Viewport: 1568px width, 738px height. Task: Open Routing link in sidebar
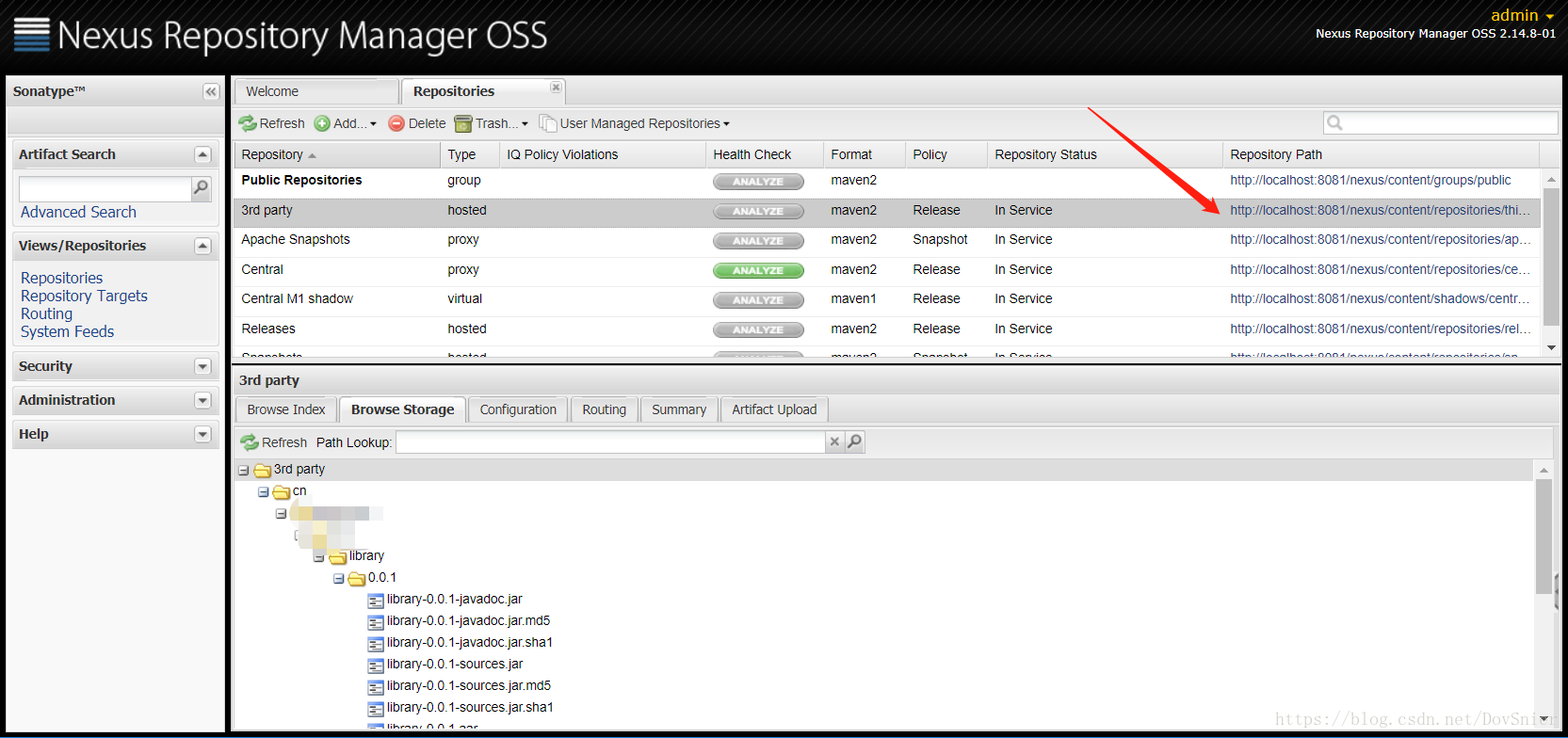[46, 313]
